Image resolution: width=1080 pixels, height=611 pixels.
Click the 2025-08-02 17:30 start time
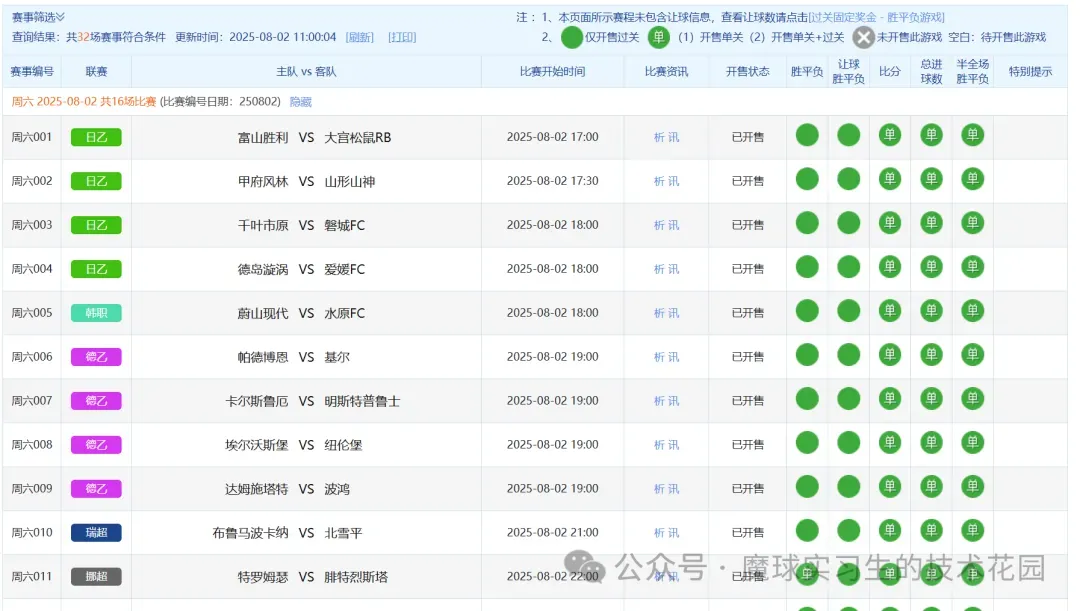(x=552, y=180)
